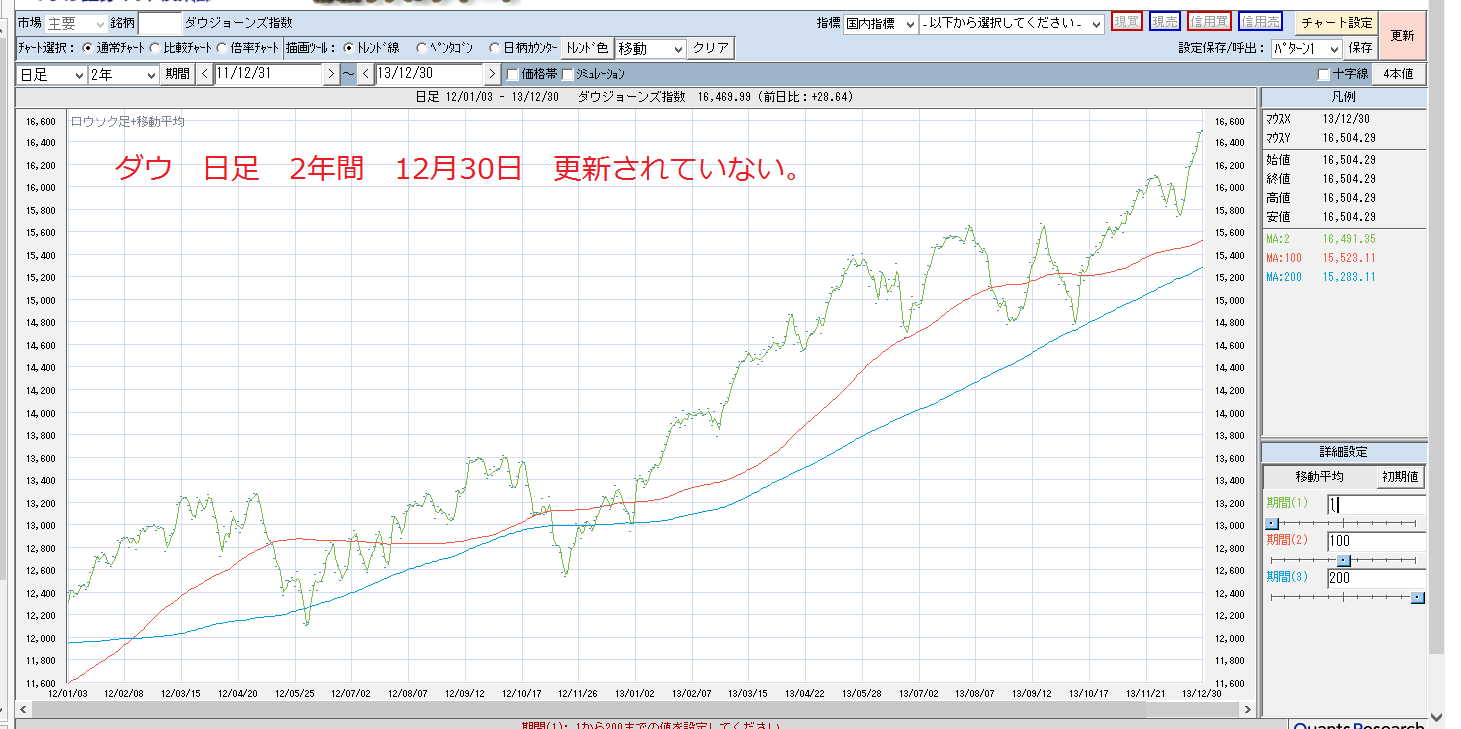This screenshot has height=729, width=1461.
Task: Click 保存 to save settings pattern
Action: (1360, 48)
